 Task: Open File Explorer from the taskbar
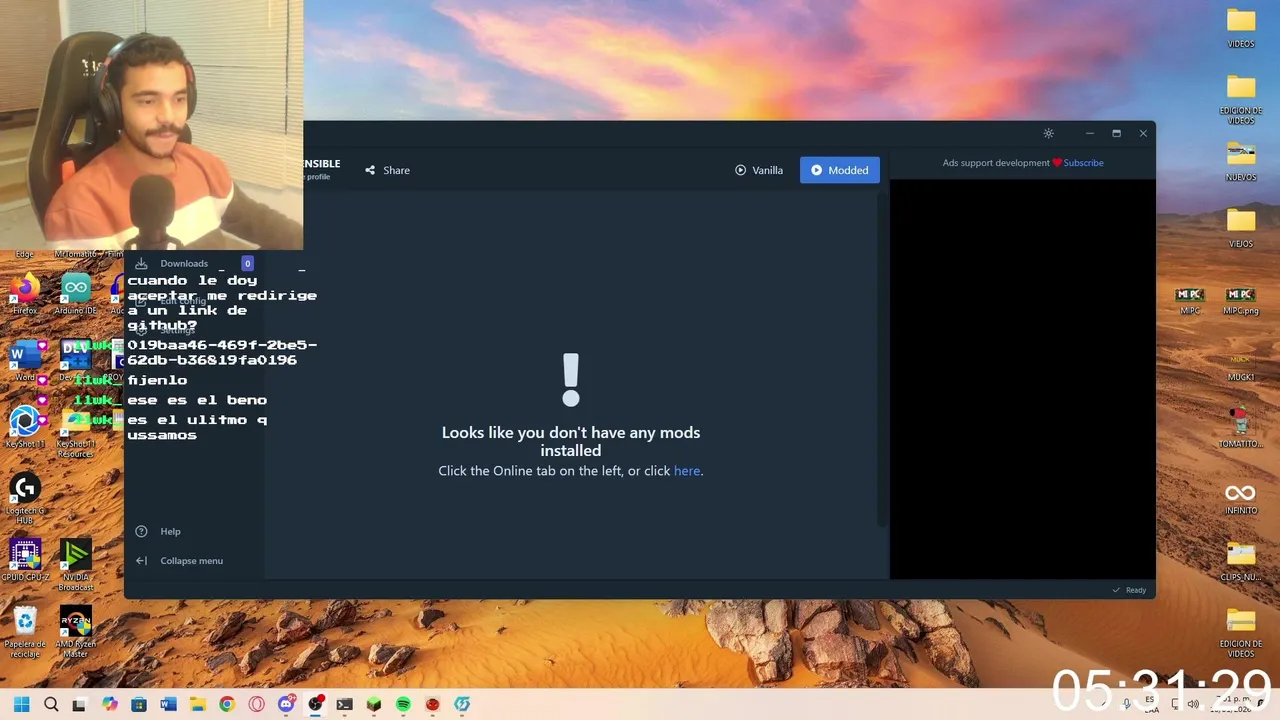tap(198, 704)
